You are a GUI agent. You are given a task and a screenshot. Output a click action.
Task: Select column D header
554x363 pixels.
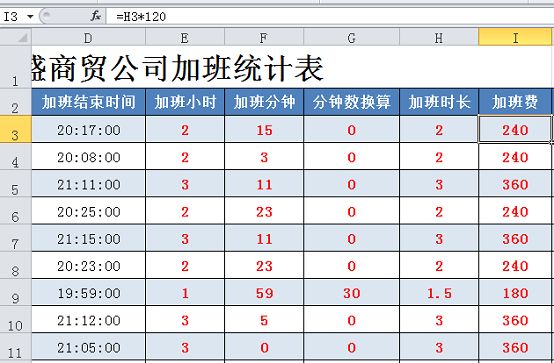coord(88,37)
